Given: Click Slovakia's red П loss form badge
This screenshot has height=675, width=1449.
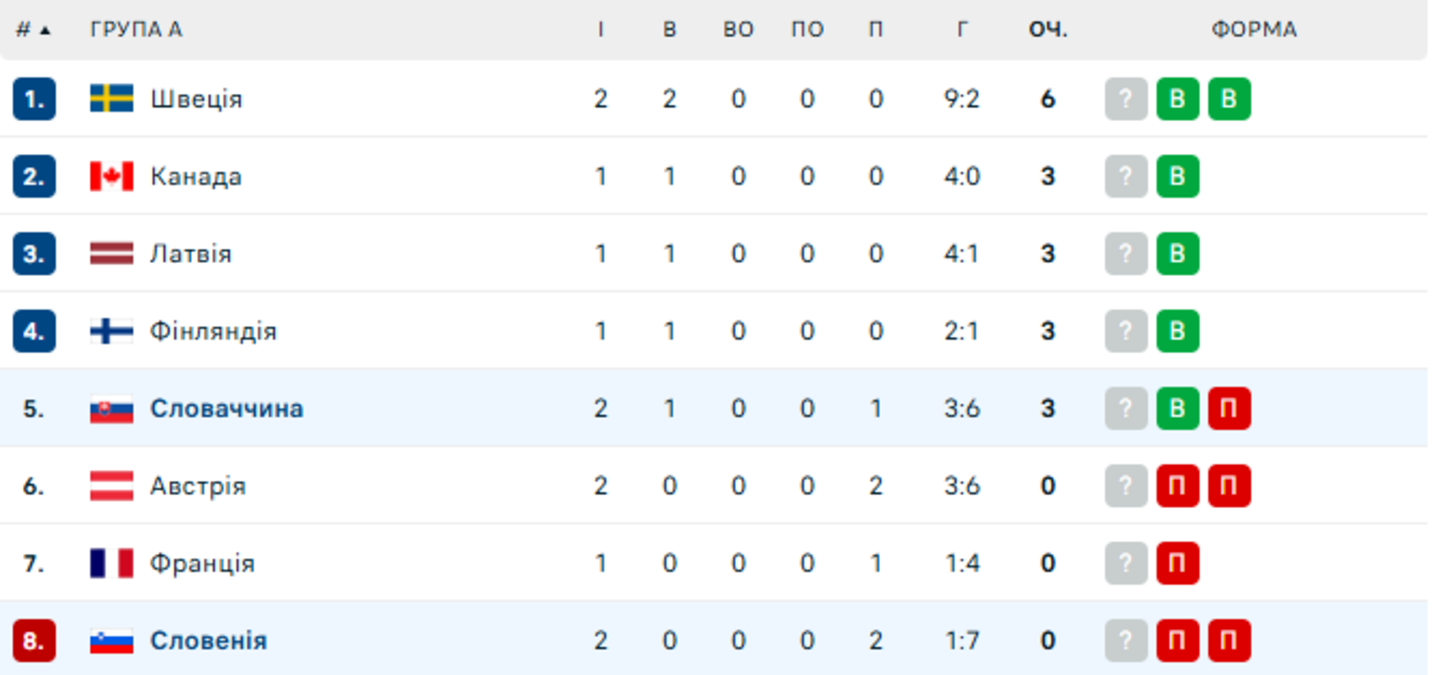Looking at the screenshot, I should click(x=1229, y=408).
